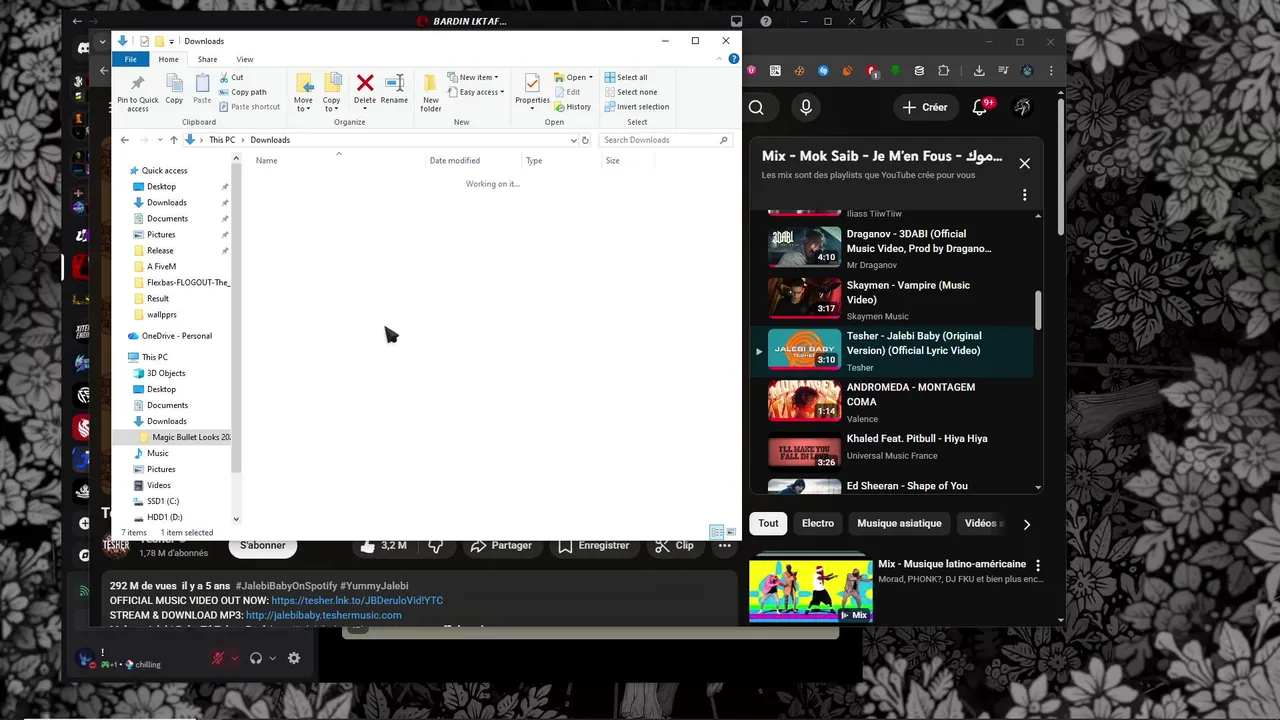Open the Easy access dropdown
The image size is (1280, 720).
tap(477, 92)
